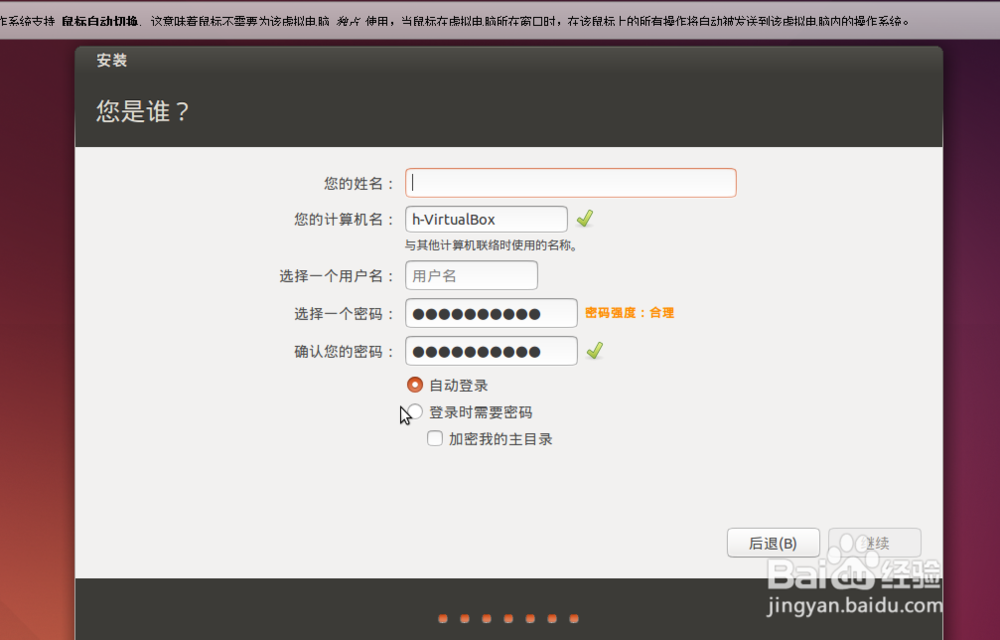Viewport: 1000px width, 640px height.
Task: Select the 登录时需要密码 radio button
Action: pyautogui.click(x=415, y=411)
